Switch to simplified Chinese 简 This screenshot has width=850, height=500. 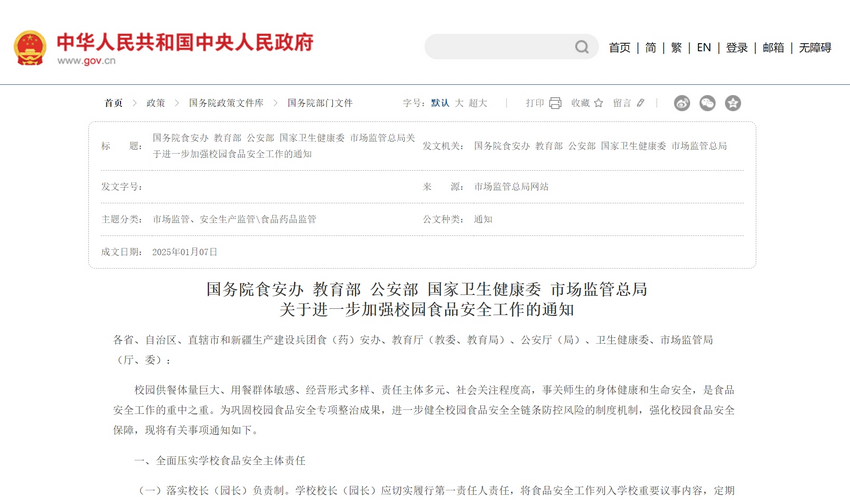click(651, 48)
